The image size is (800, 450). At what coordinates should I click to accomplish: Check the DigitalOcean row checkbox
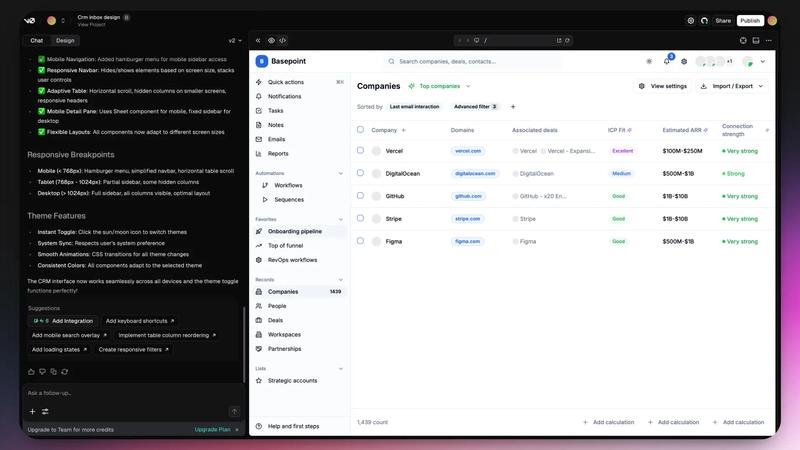[360, 173]
